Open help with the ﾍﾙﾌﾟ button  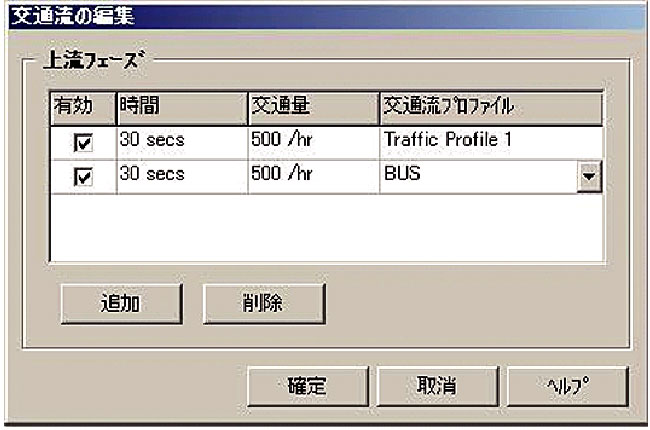(x=568, y=386)
